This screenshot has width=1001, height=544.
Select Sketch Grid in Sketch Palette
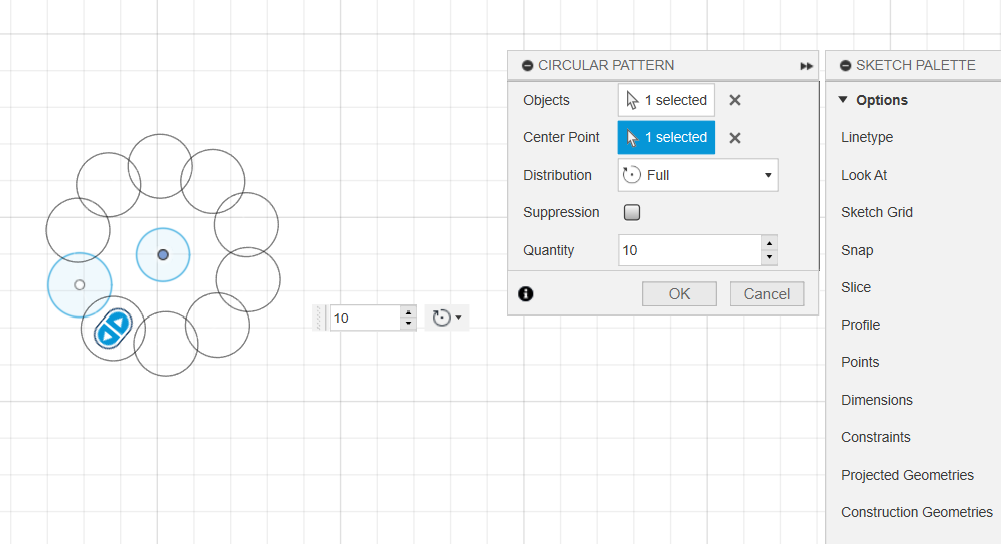877,212
